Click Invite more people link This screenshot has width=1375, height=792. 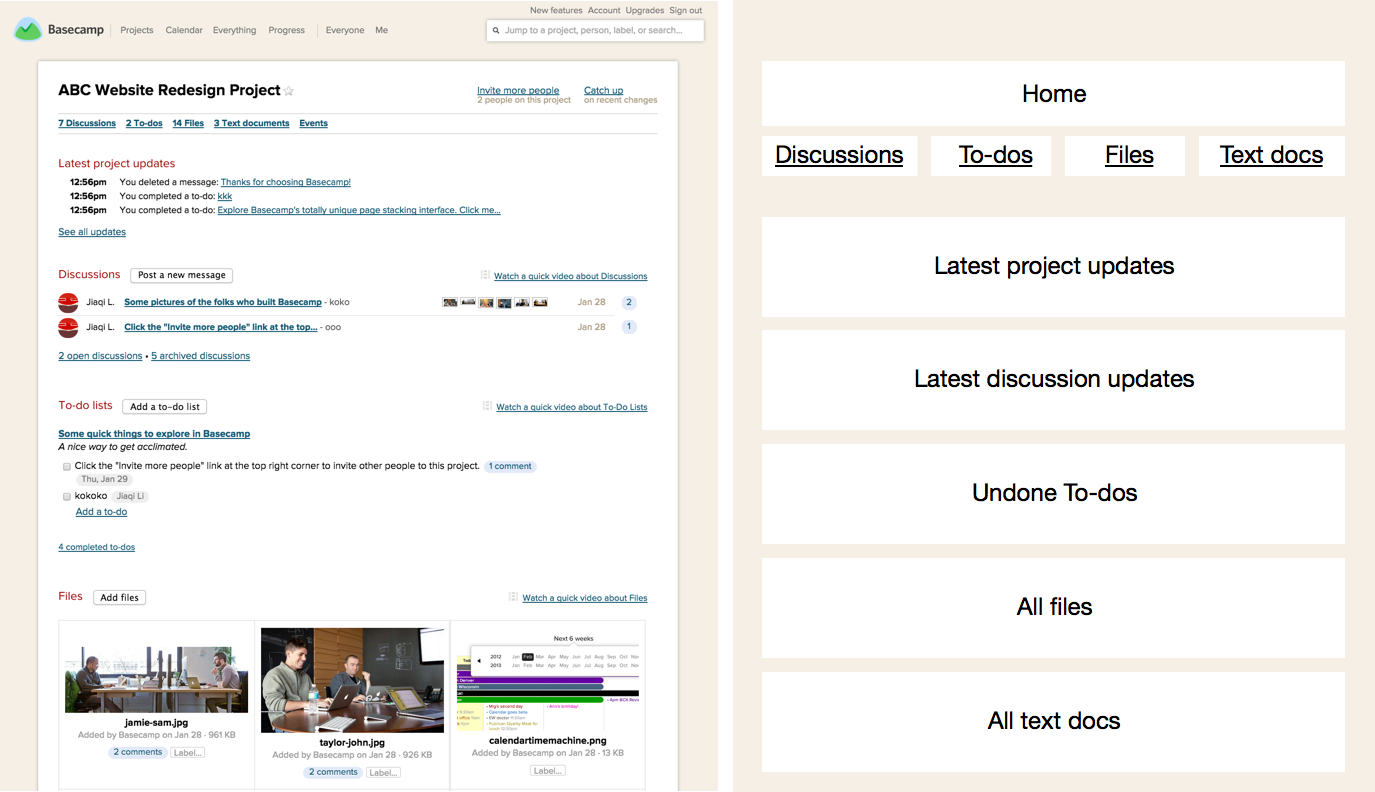tap(518, 90)
